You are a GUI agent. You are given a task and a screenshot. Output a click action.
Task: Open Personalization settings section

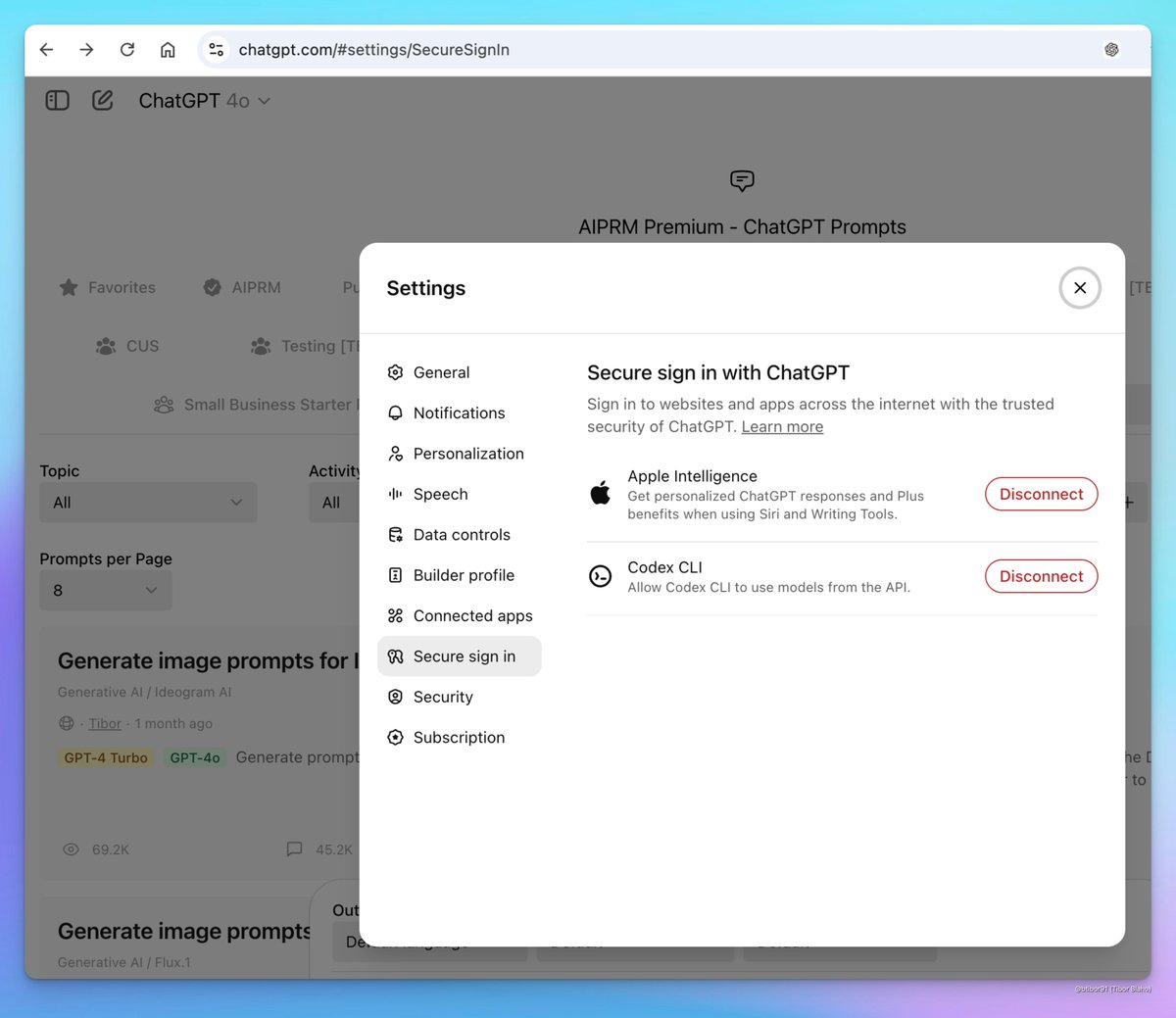tap(460, 454)
